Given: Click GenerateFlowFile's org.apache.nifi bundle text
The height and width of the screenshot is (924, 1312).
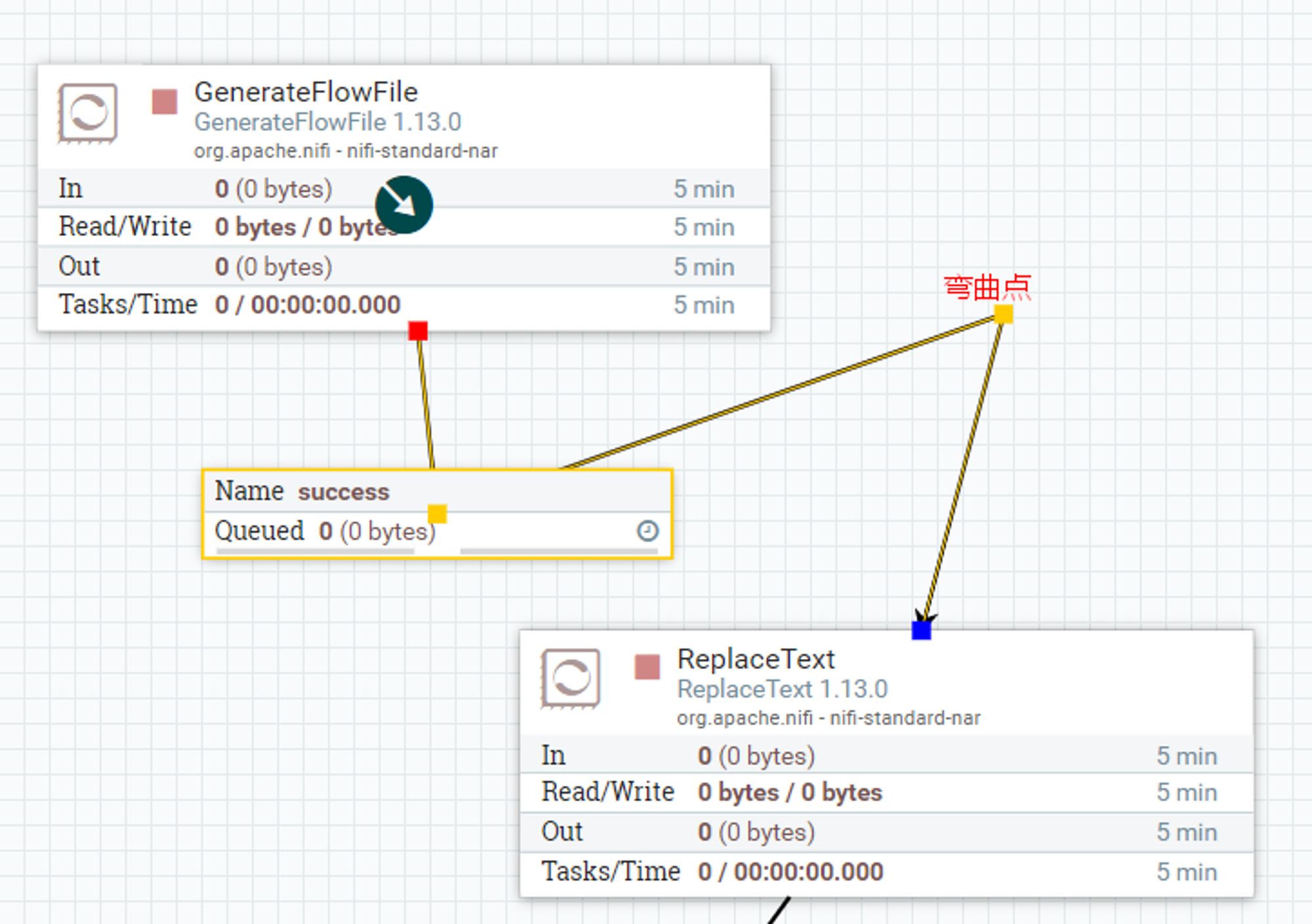Looking at the screenshot, I should click(x=346, y=151).
